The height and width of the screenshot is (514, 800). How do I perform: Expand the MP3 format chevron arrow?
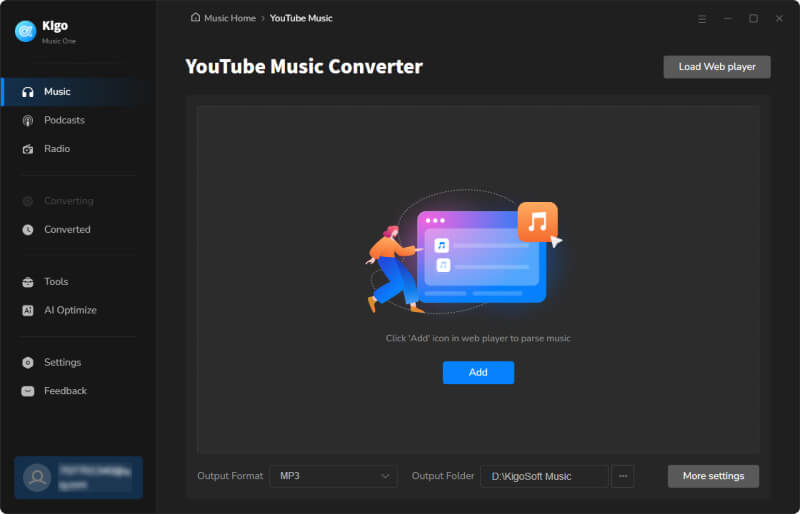click(x=385, y=476)
